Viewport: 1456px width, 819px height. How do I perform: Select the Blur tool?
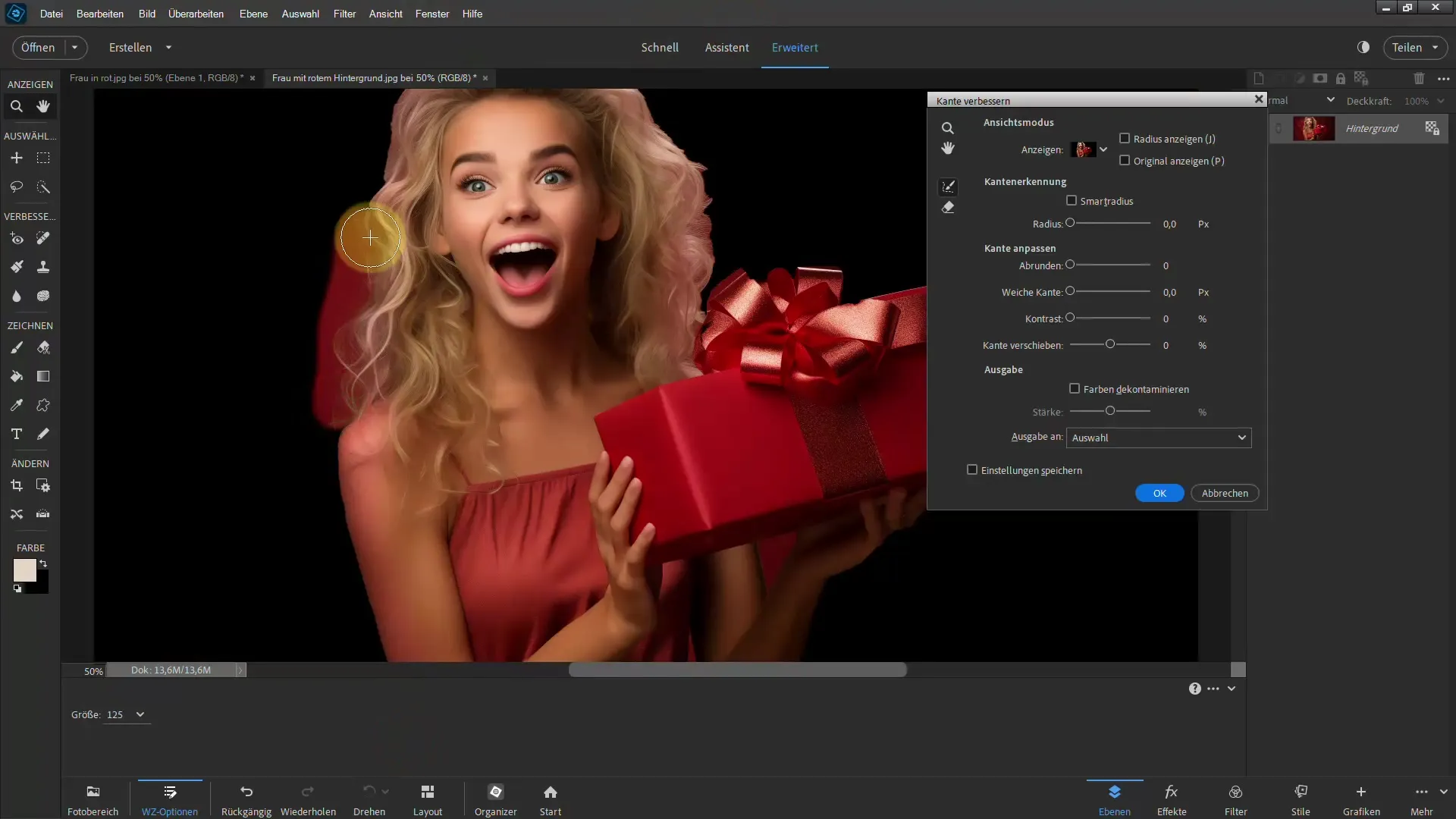[16, 296]
